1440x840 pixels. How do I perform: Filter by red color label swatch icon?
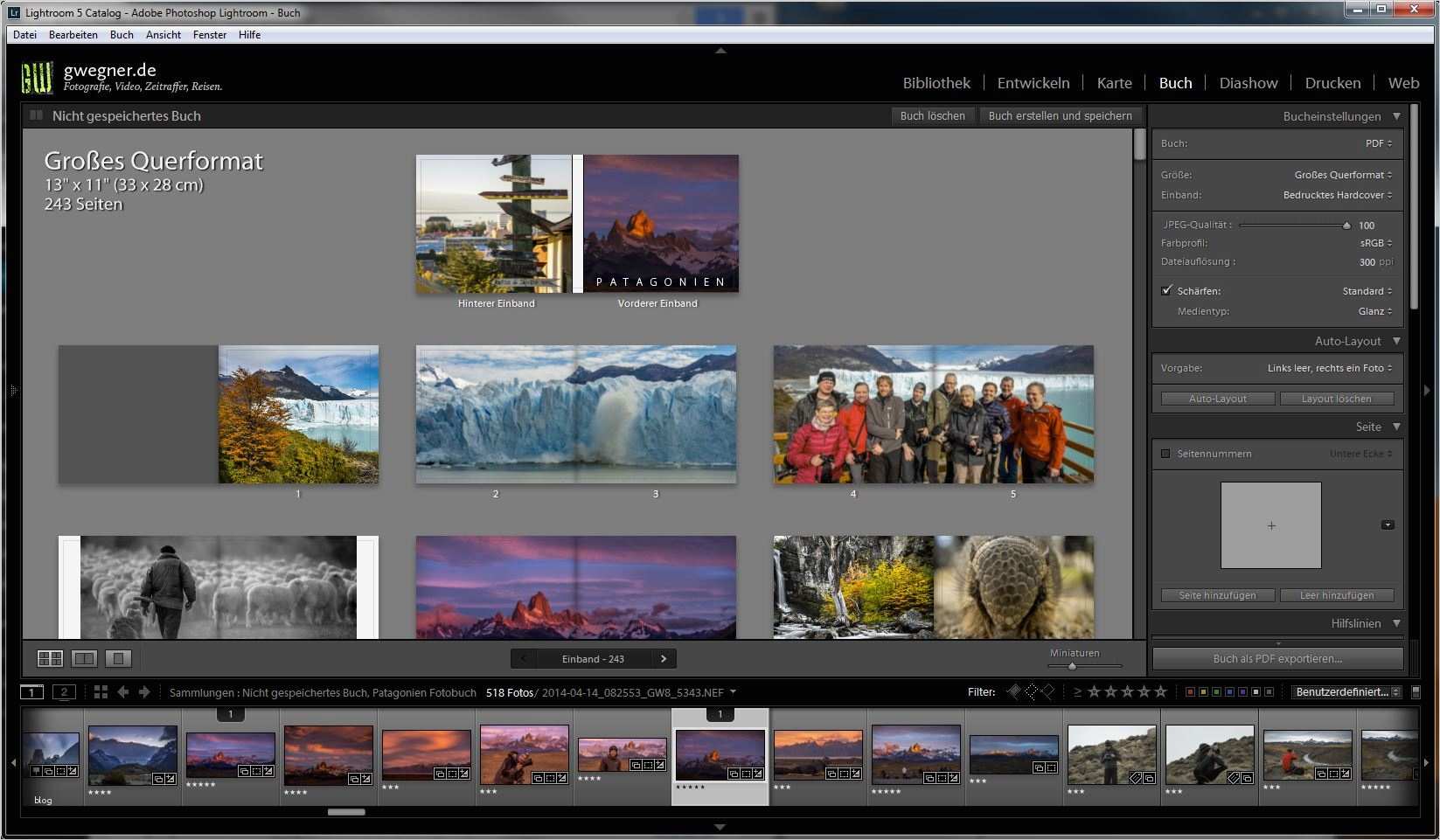[x=1192, y=691]
